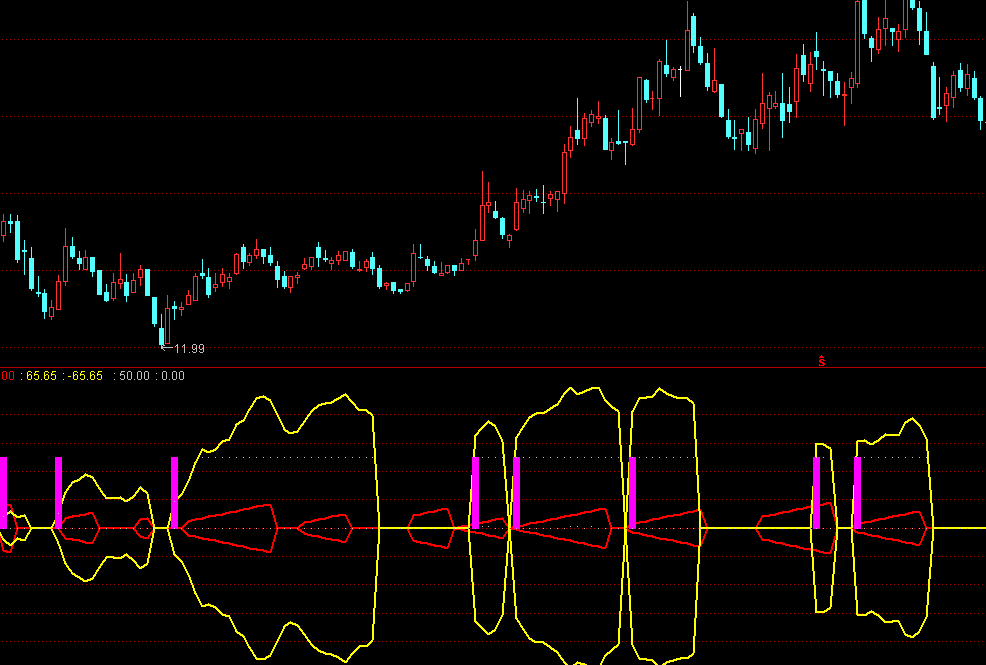Screen dimensions: 986x665
Task: Click the arrow pointing to 11.99
Action: 166,348
